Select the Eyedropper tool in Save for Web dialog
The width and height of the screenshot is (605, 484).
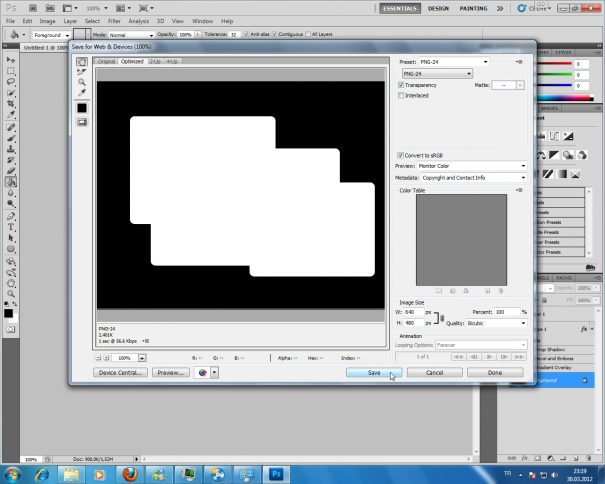[x=81, y=93]
